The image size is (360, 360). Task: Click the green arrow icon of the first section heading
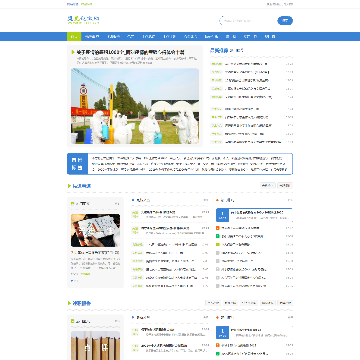(x=69, y=186)
